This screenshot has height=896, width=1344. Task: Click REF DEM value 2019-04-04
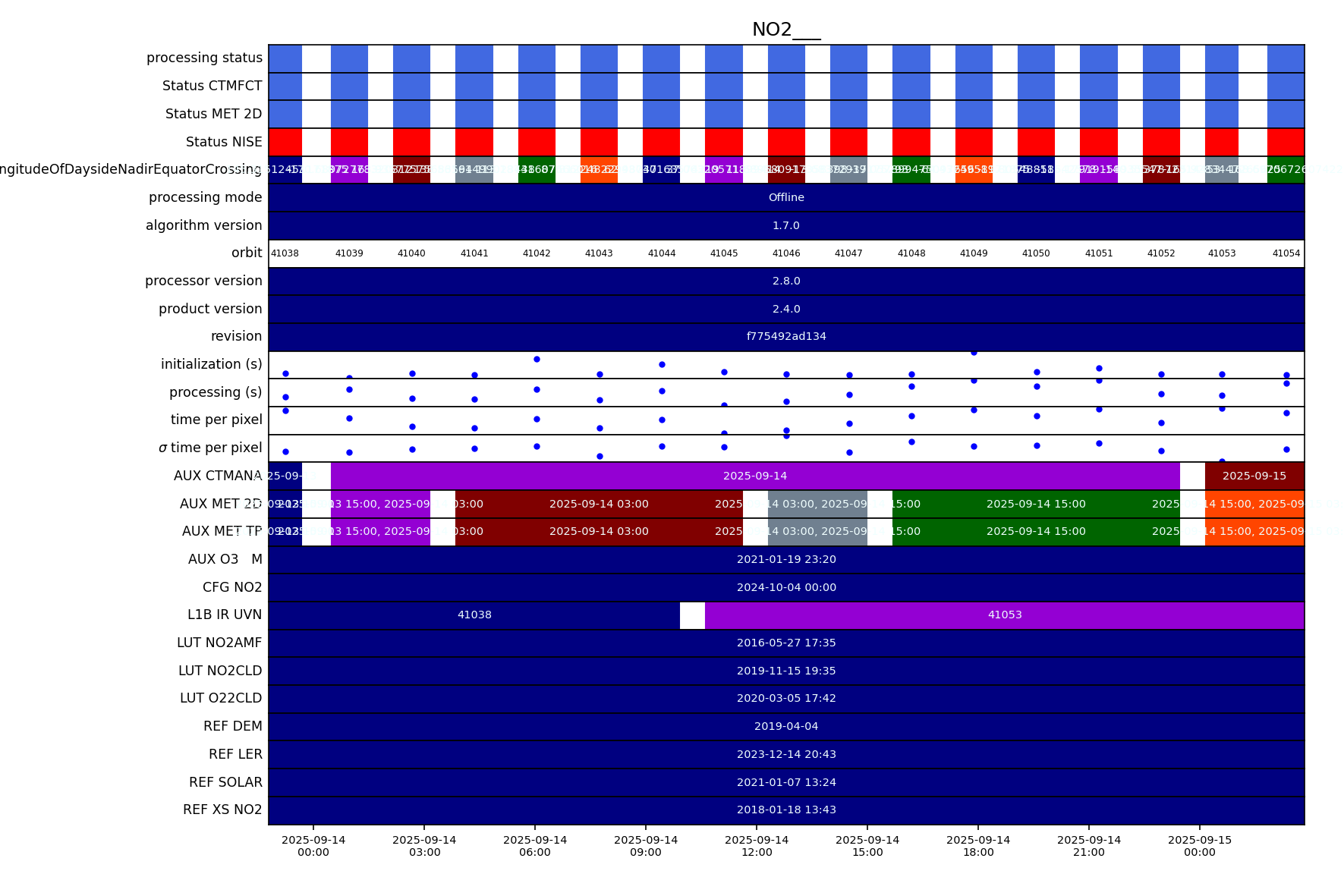786,726
